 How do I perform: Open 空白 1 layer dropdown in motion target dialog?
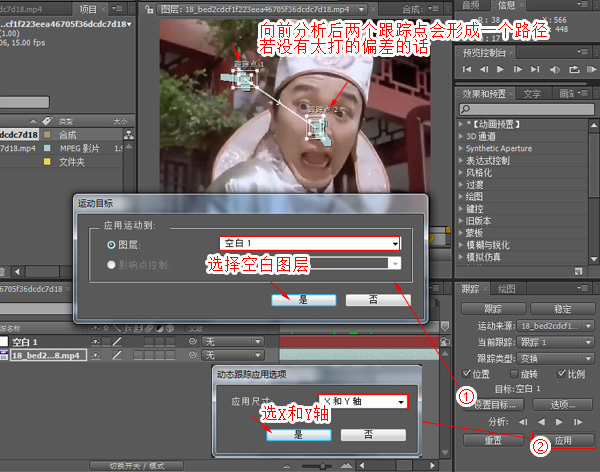click(x=310, y=243)
